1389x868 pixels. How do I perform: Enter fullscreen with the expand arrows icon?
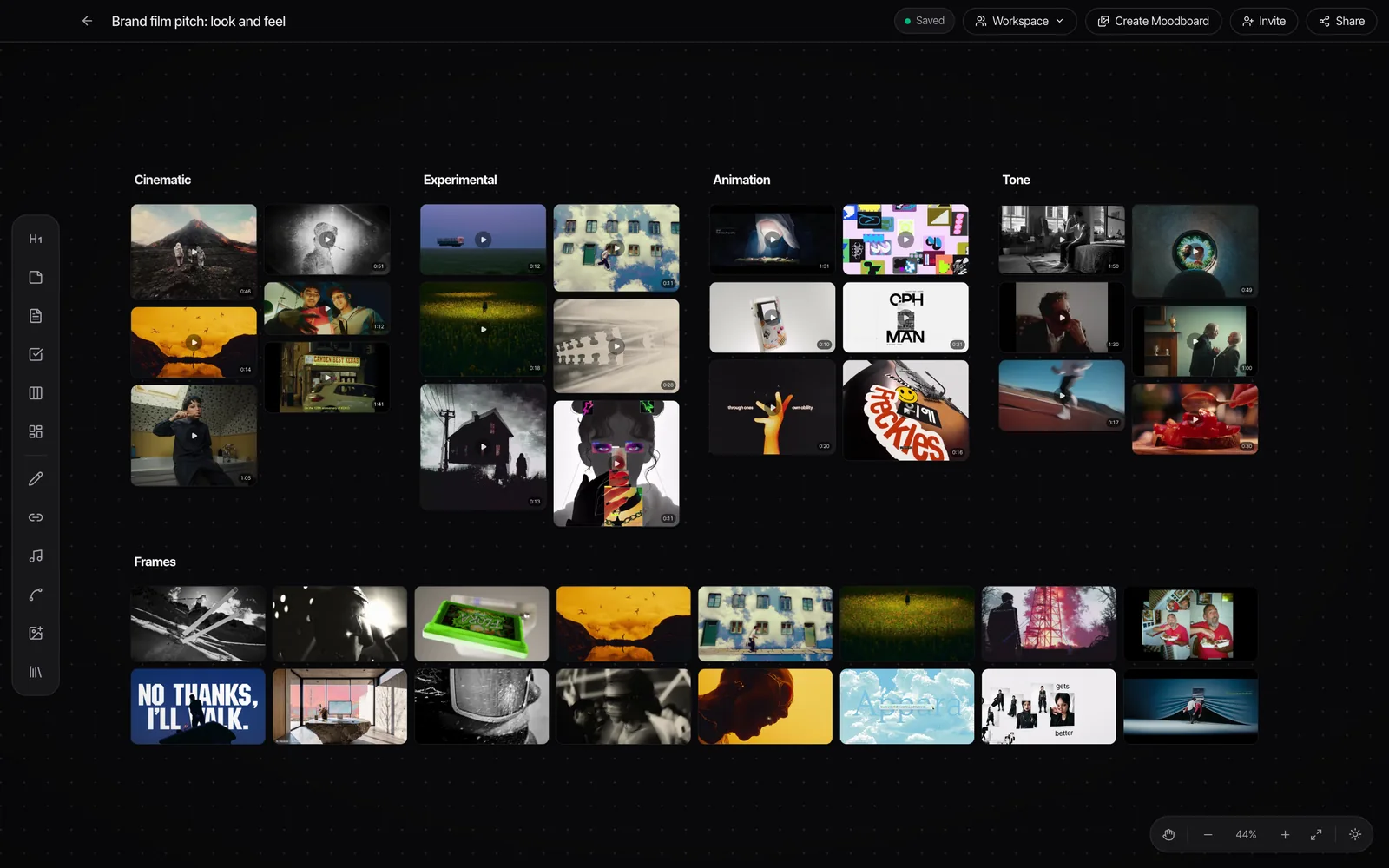[1316, 834]
